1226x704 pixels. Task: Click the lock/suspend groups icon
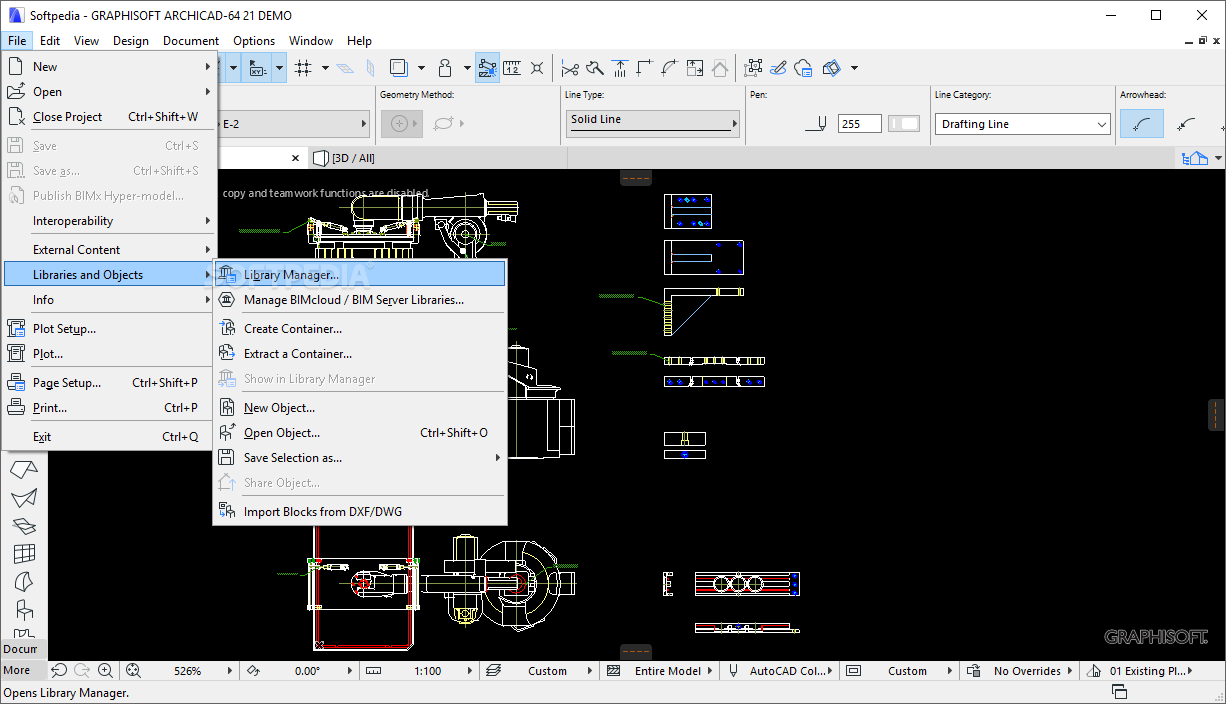pyautogui.click(x=445, y=68)
